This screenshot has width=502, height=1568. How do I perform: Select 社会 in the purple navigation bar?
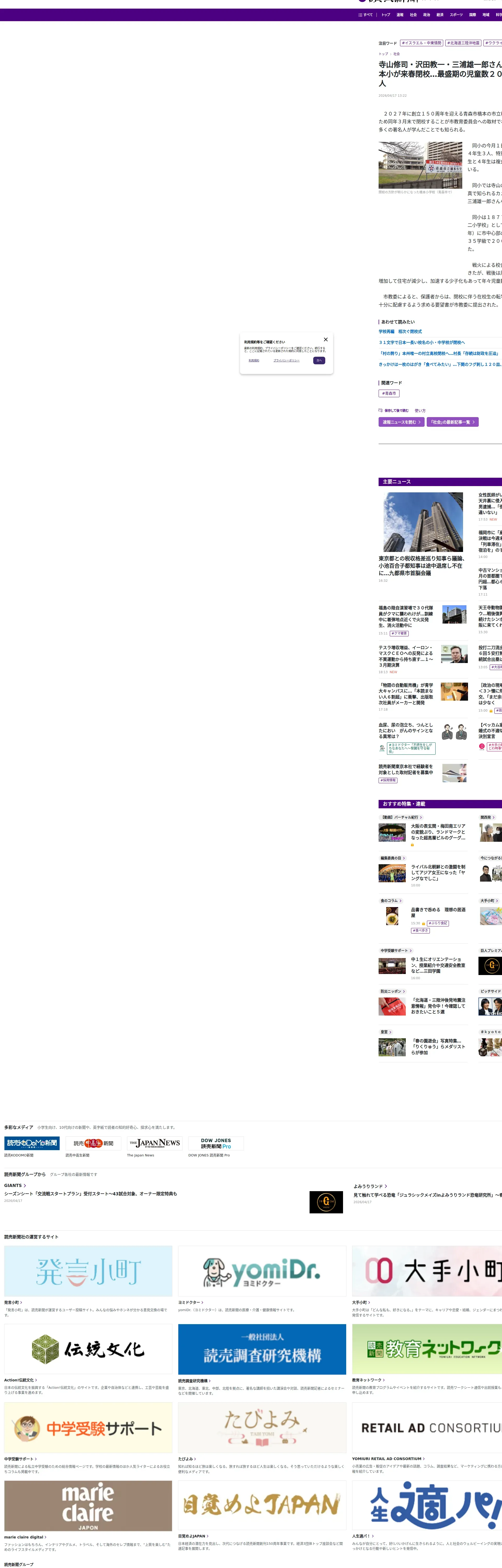413,15
